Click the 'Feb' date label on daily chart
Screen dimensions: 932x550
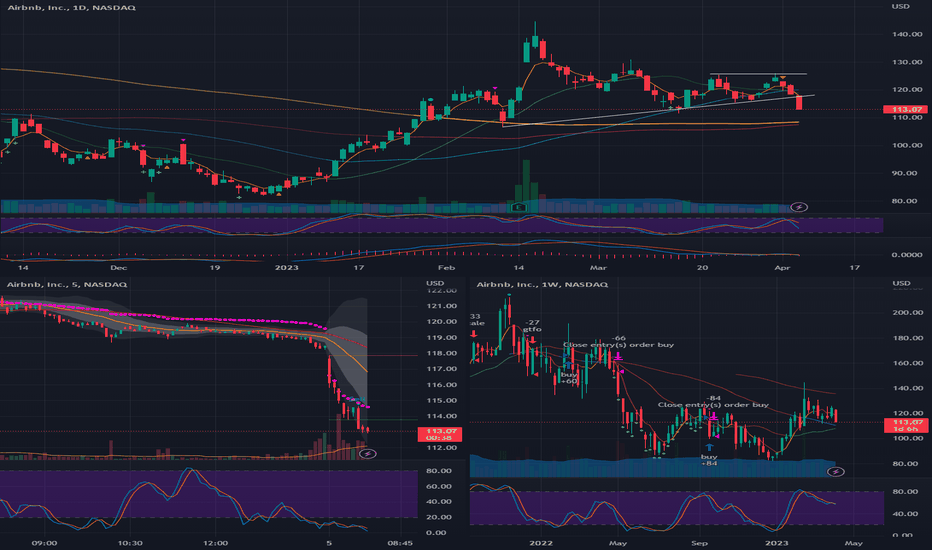(x=446, y=268)
